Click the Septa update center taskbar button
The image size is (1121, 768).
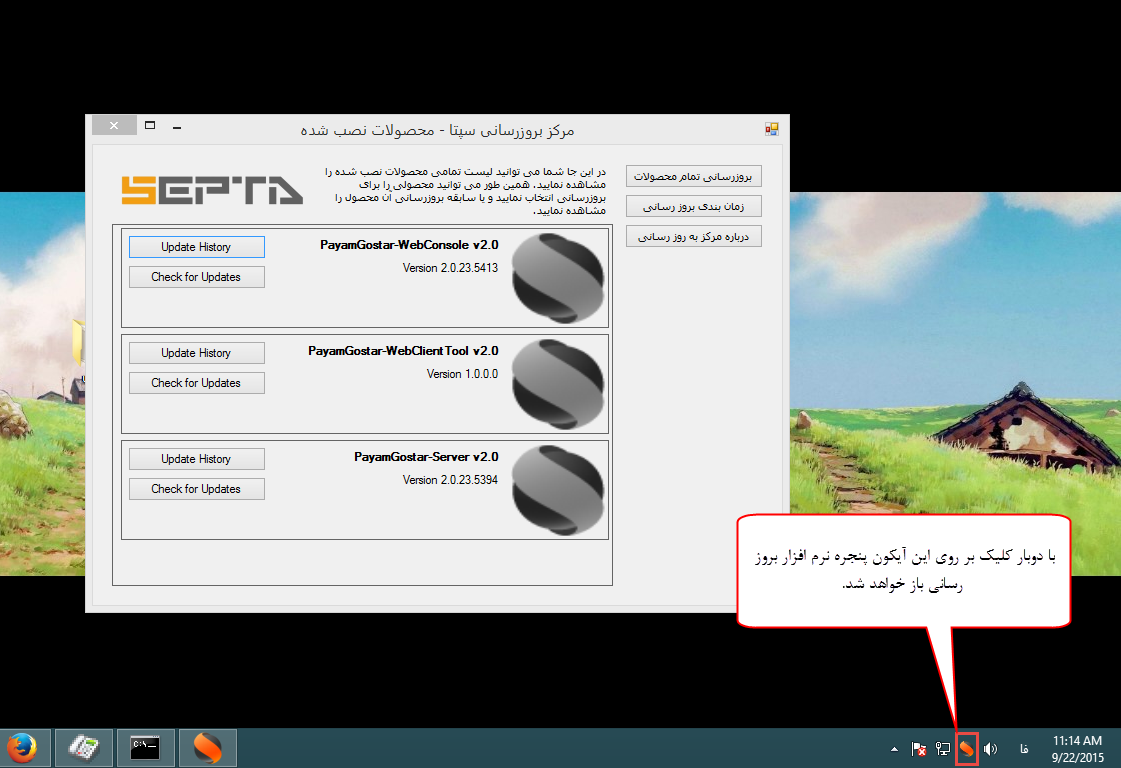pos(207,748)
